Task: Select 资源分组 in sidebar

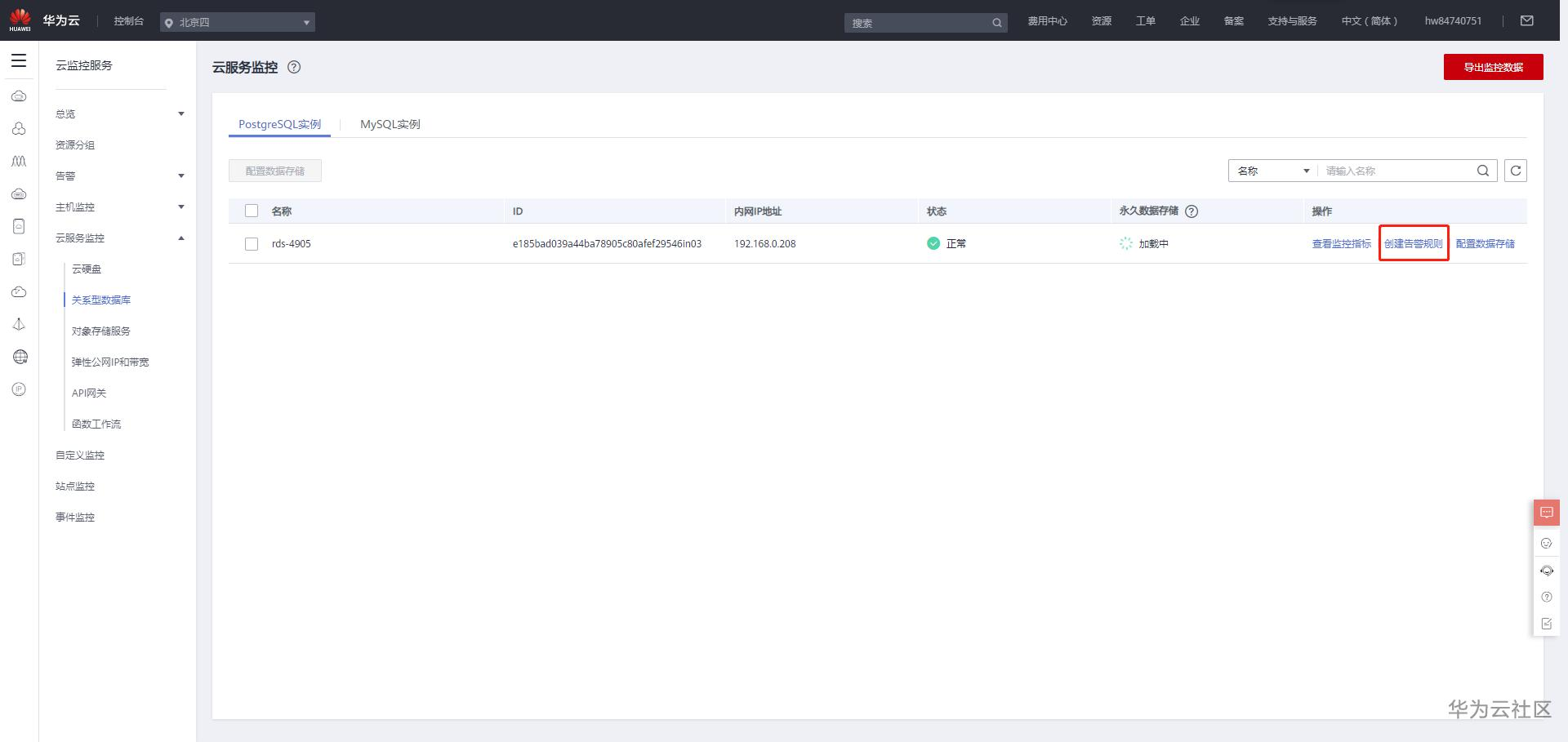Action: (x=75, y=145)
